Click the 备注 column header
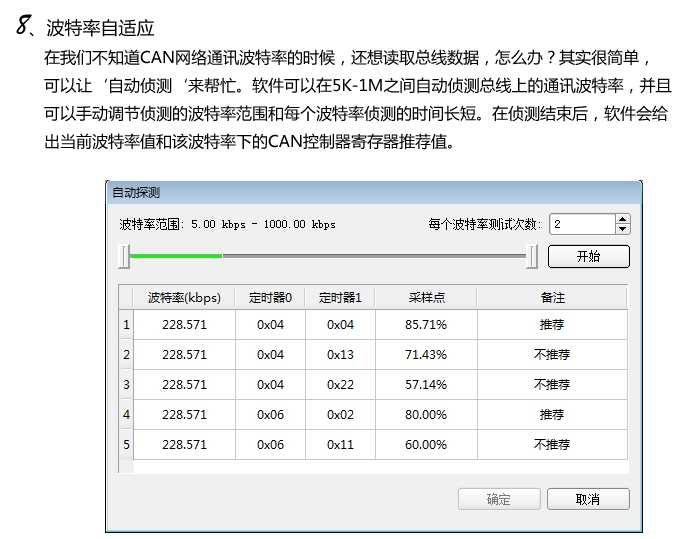700x539 pixels. click(552, 298)
